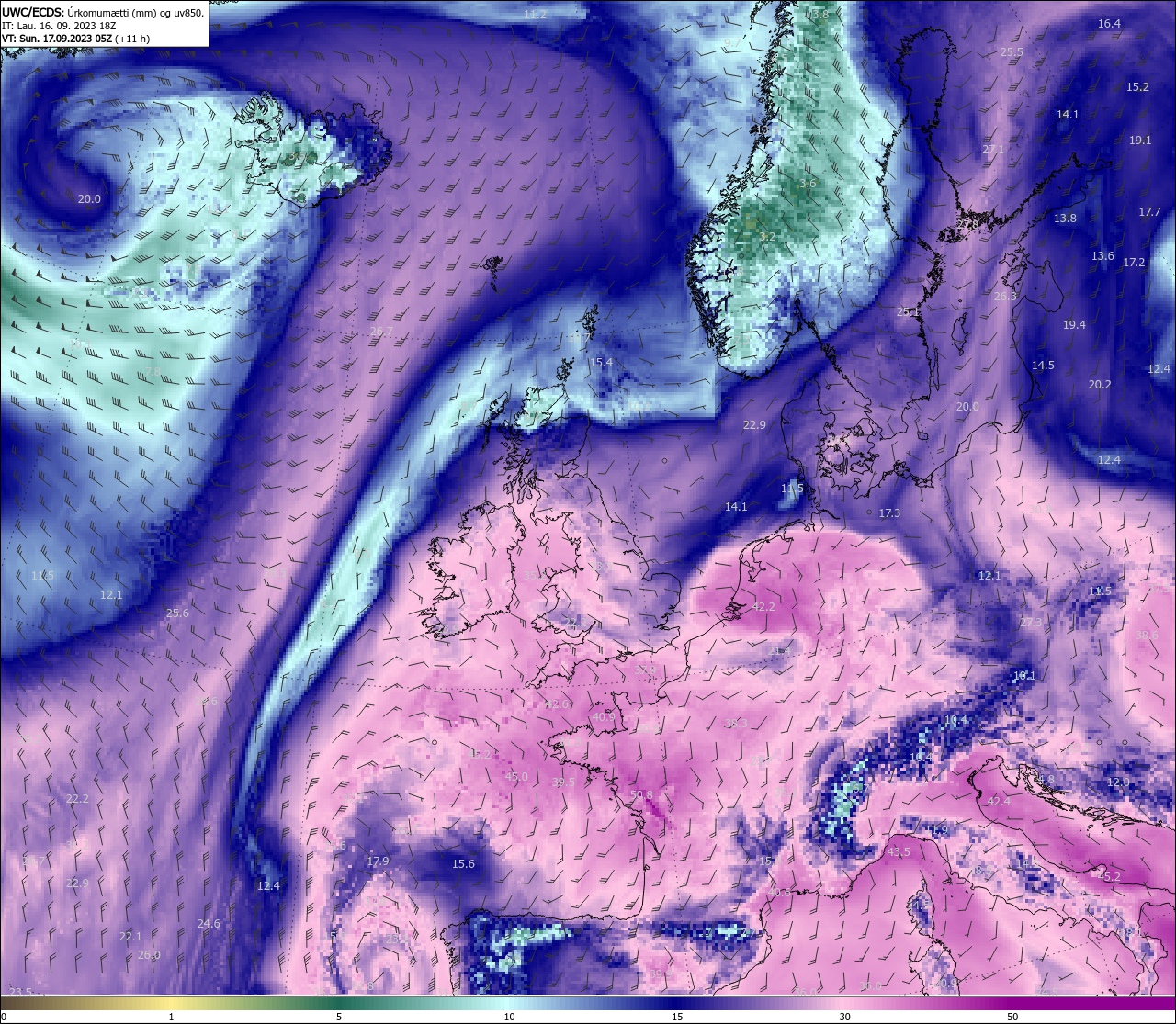1176x1024 pixels.
Task: Click the 45.0 value label
Action: tap(516, 777)
